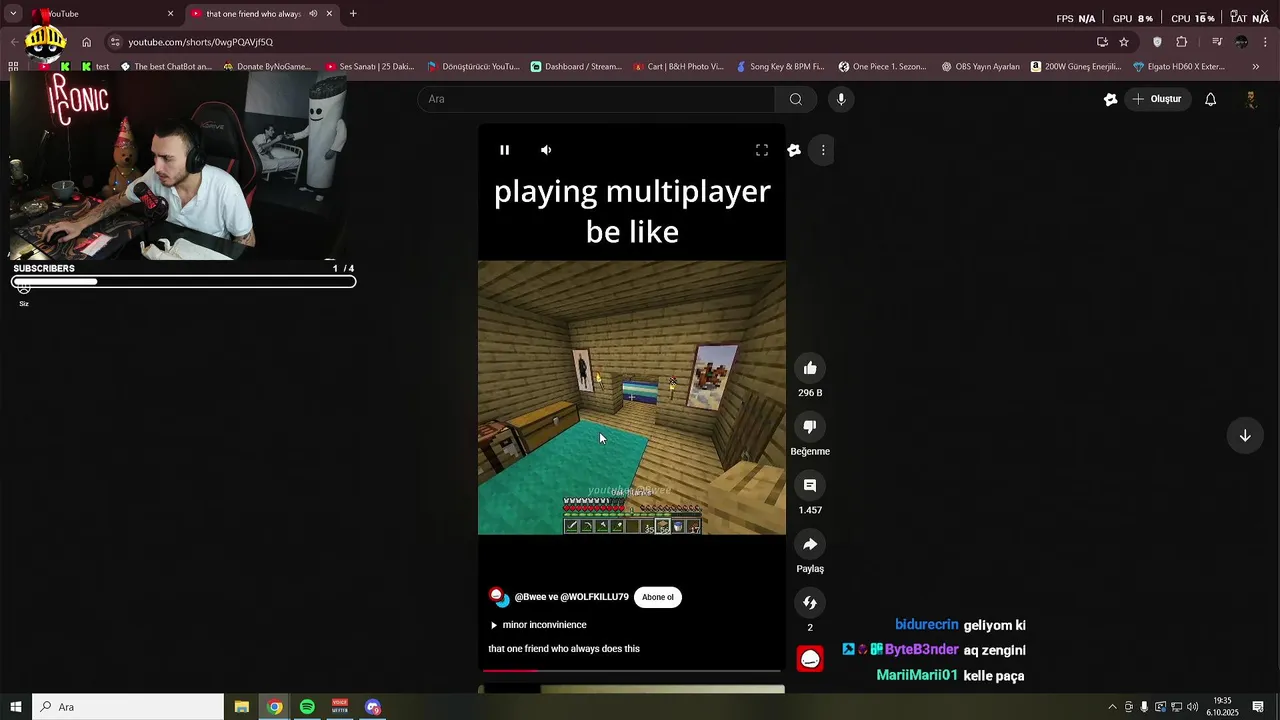Open File Explorer from the taskbar
Screen dimensions: 1280x720
click(x=242, y=707)
